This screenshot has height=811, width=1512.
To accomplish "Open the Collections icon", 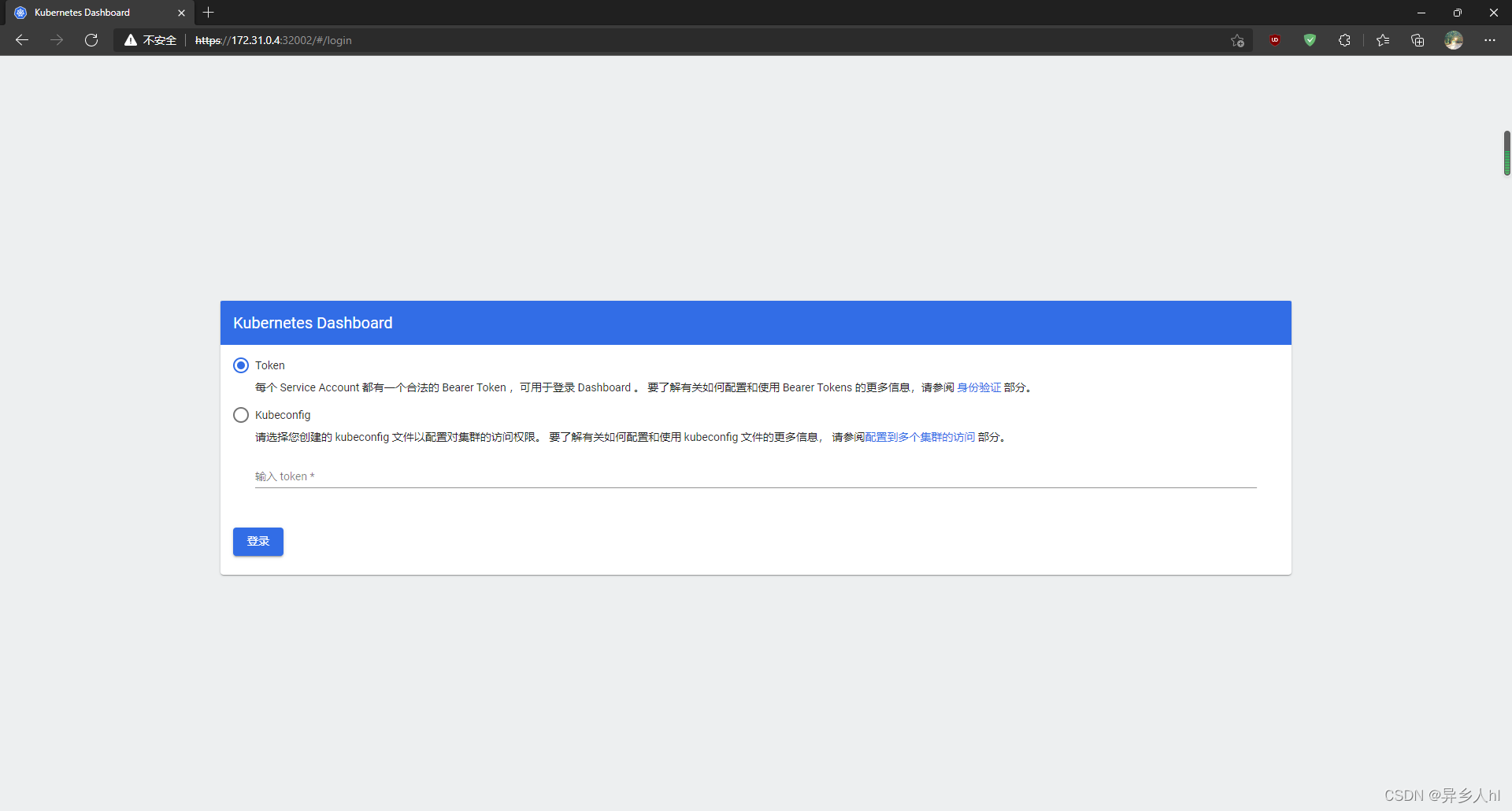I will pyautogui.click(x=1417, y=40).
